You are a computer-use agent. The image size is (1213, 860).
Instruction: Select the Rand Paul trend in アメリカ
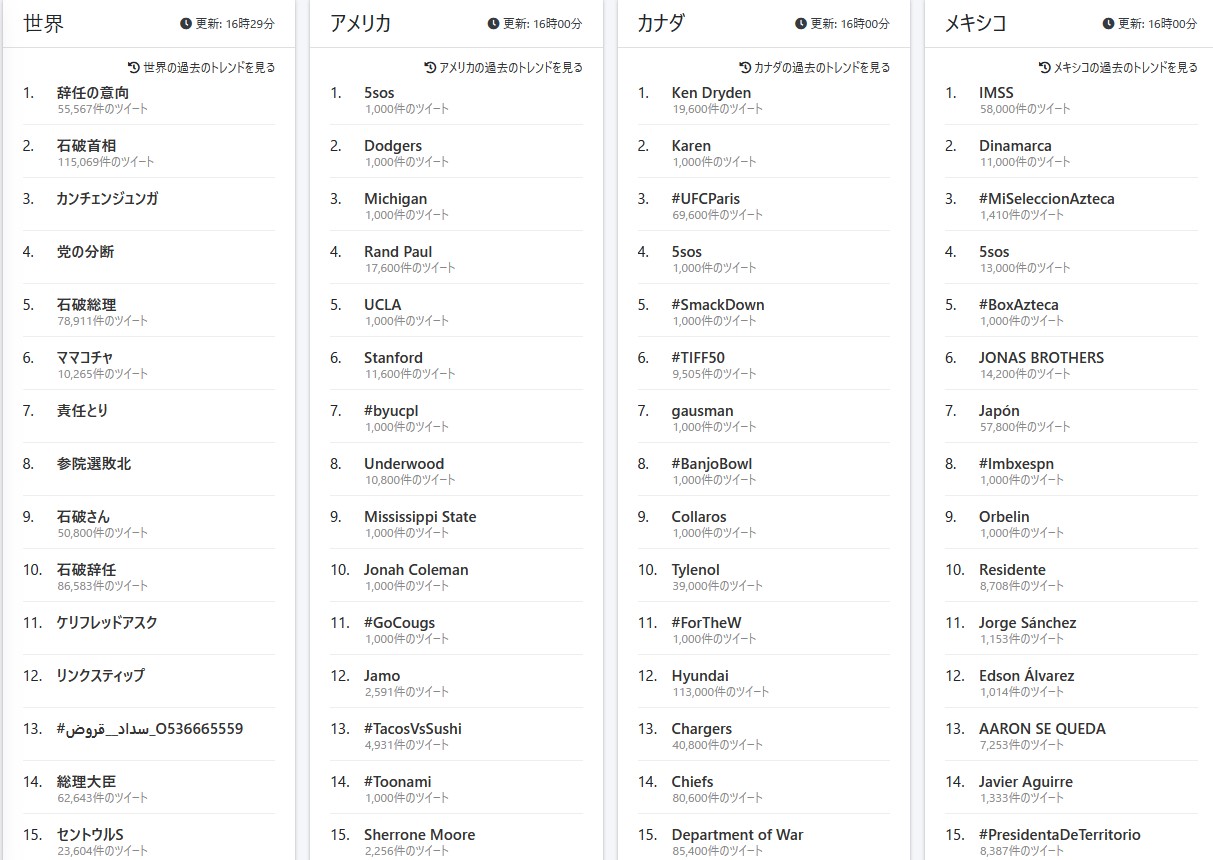[398, 251]
